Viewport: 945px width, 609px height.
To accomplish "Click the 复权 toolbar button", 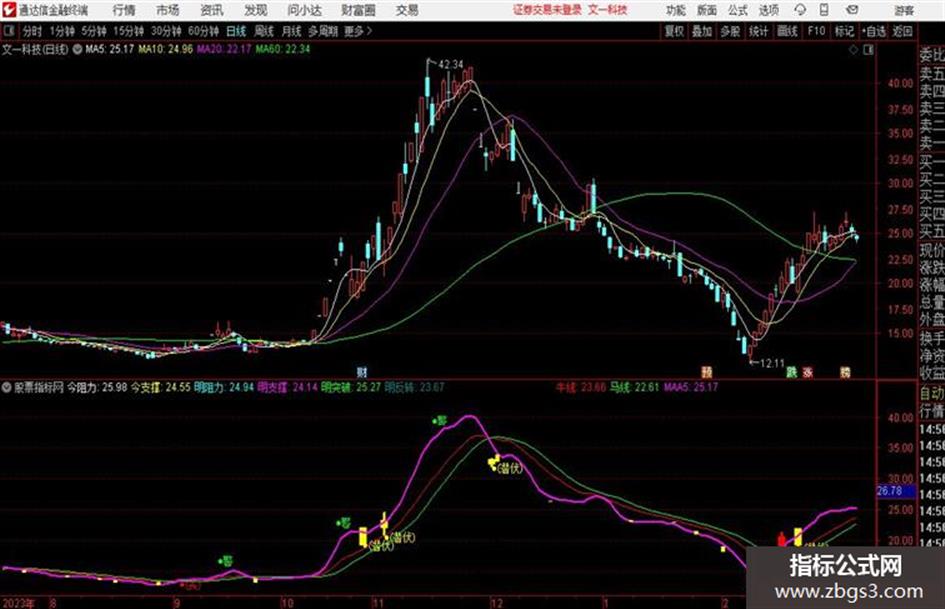I will pos(674,31).
